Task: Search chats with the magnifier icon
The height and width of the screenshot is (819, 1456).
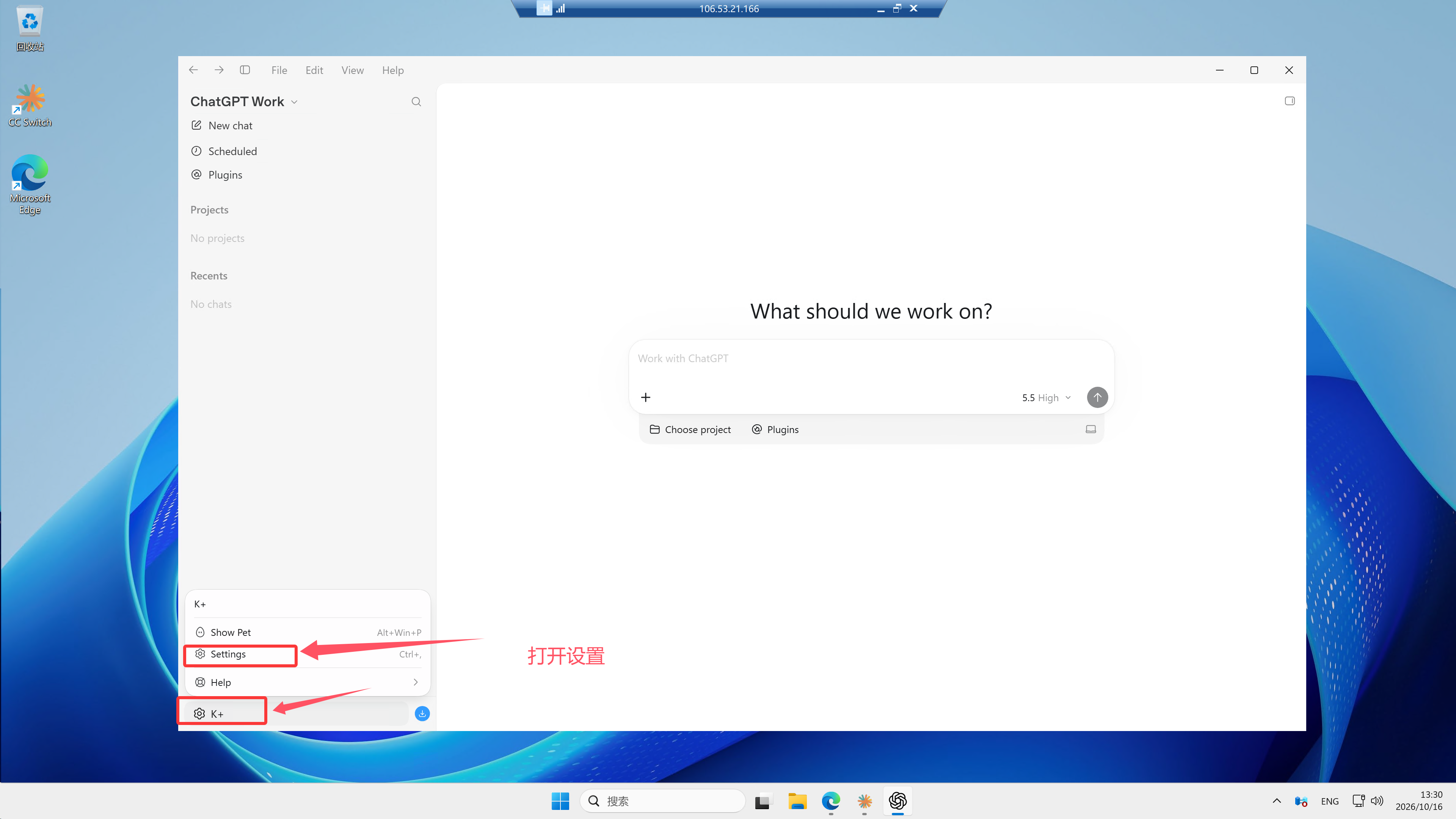Action: (416, 102)
